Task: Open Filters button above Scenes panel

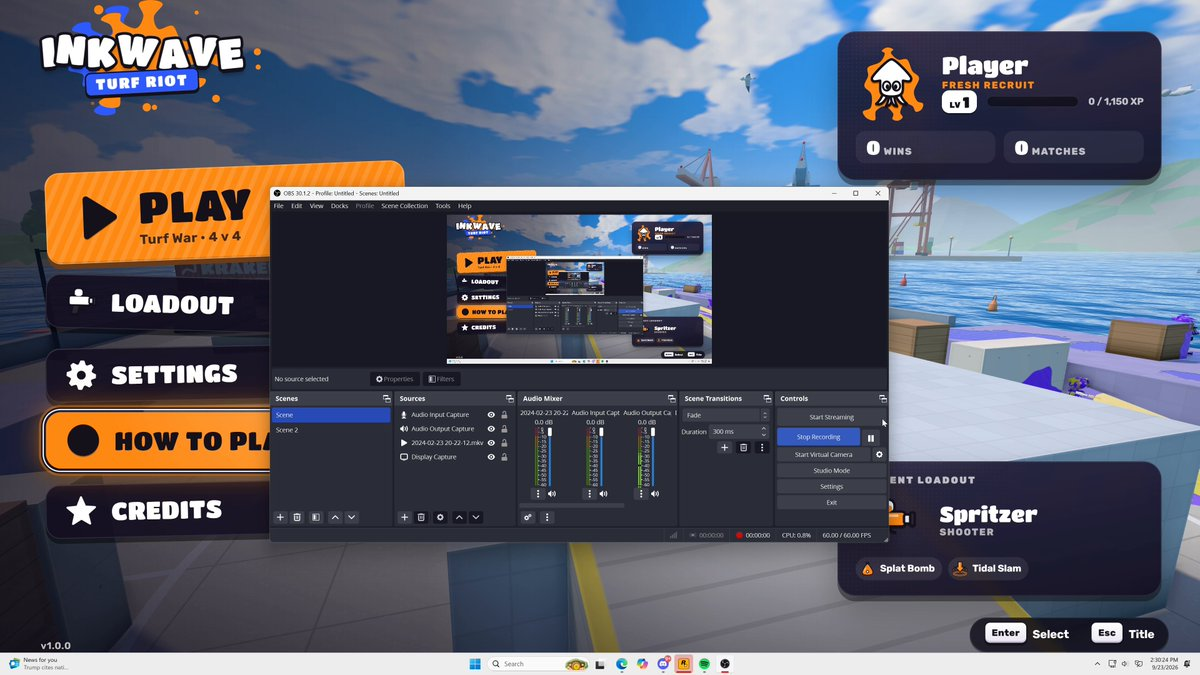Action: click(x=441, y=379)
